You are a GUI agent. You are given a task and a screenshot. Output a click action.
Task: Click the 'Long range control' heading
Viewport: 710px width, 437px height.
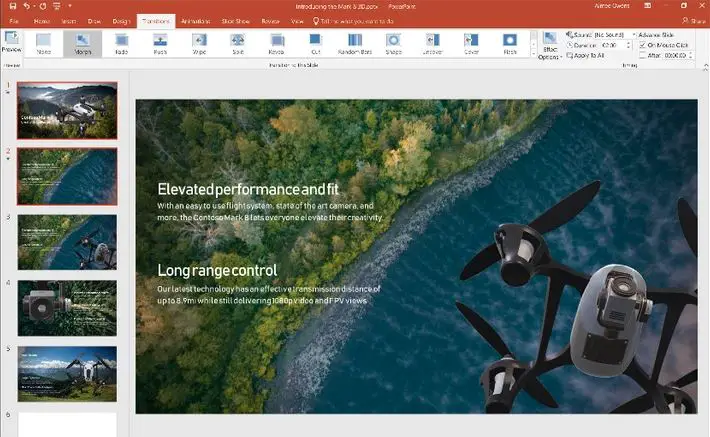point(217,270)
